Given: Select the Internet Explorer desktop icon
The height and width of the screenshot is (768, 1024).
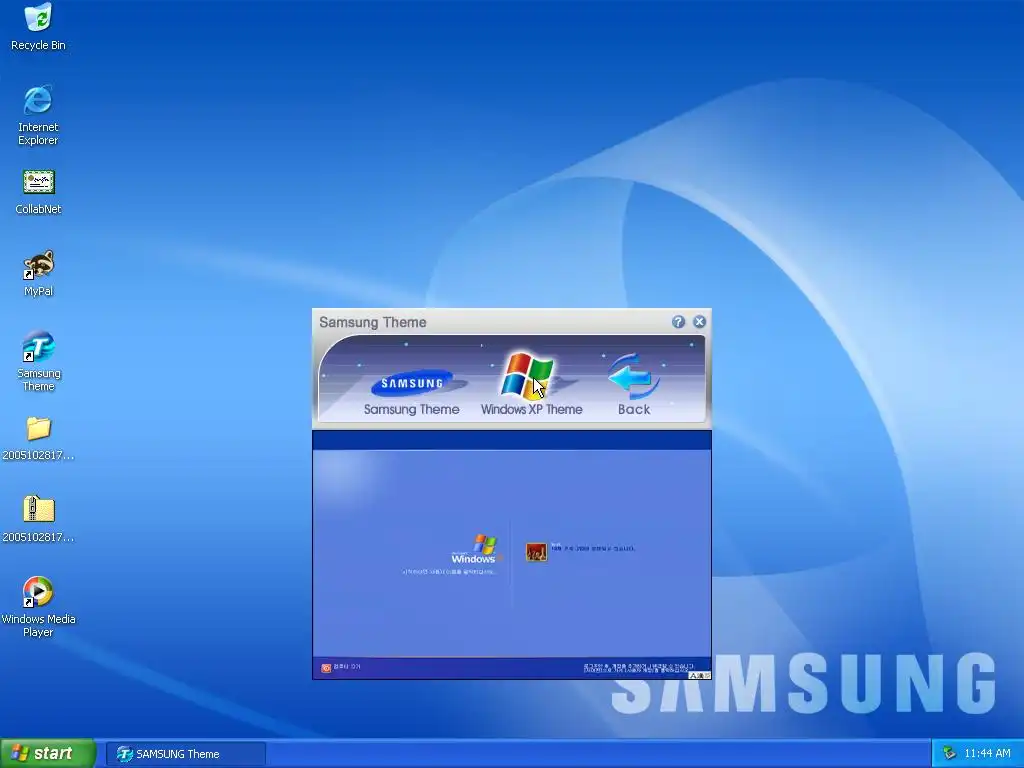Looking at the screenshot, I should click(x=38, y=115).
